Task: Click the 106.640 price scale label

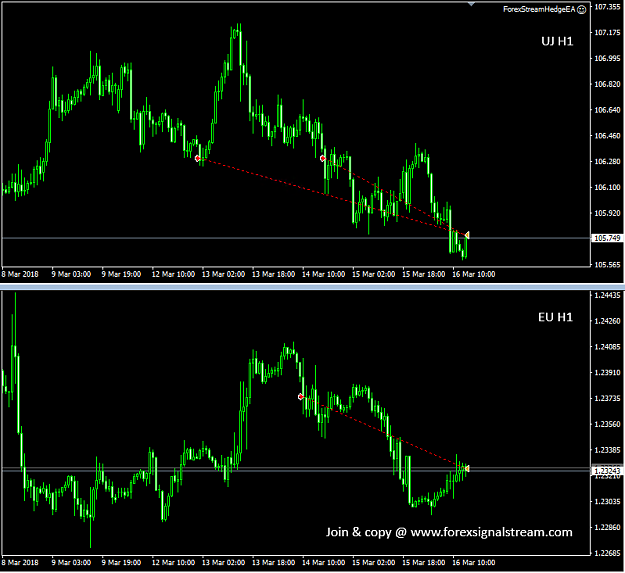Action: [607, 110]
